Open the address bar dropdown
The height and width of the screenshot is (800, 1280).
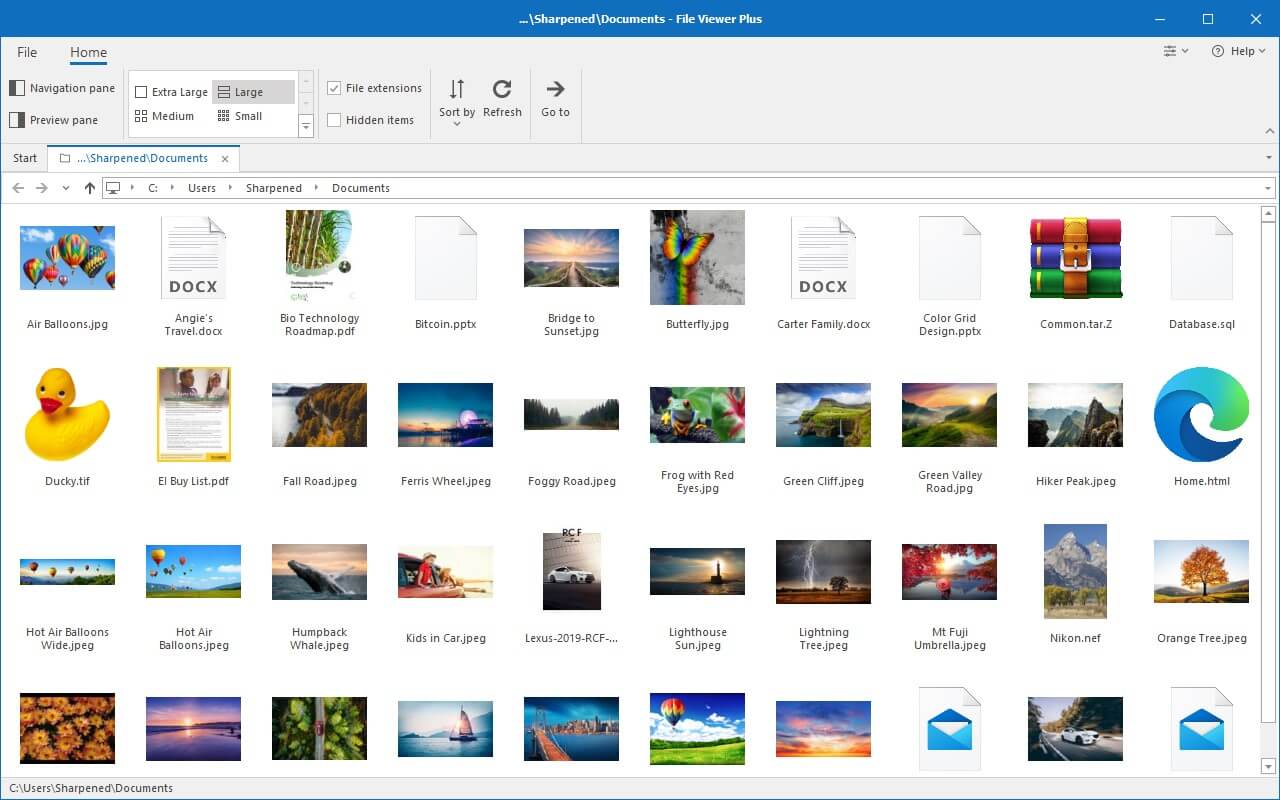click(1268, 187)
